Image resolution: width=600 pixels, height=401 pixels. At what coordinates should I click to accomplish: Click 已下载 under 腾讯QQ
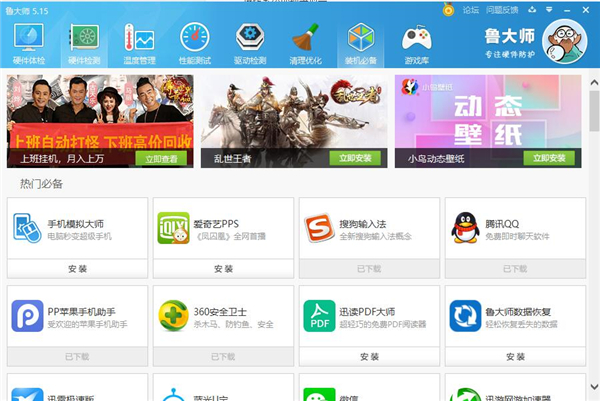(x=515, y=269)
